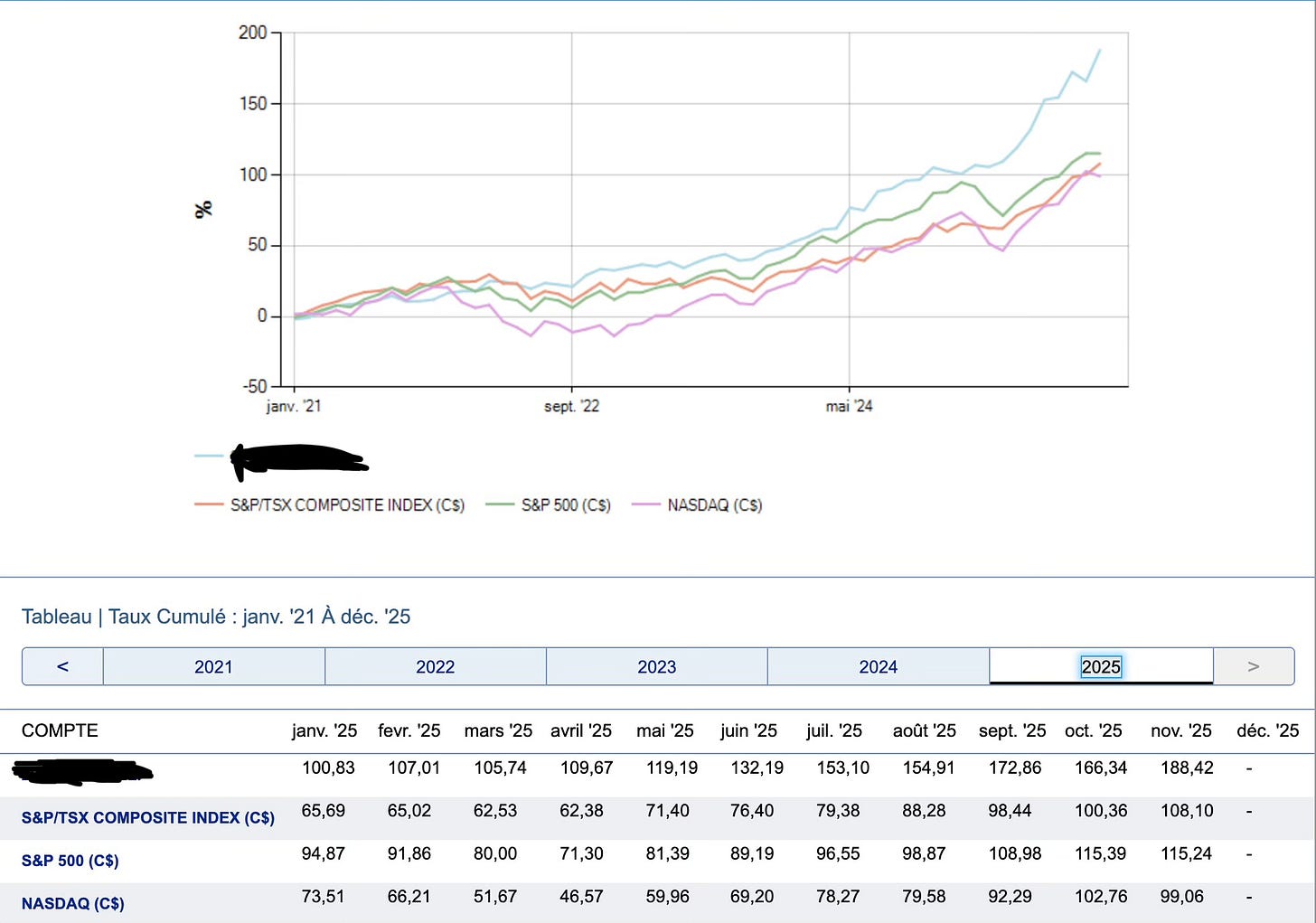Click the mai '24 axis label
Image resolution: width=1316 pixels, height=923 pixels.
coord(849,406)
